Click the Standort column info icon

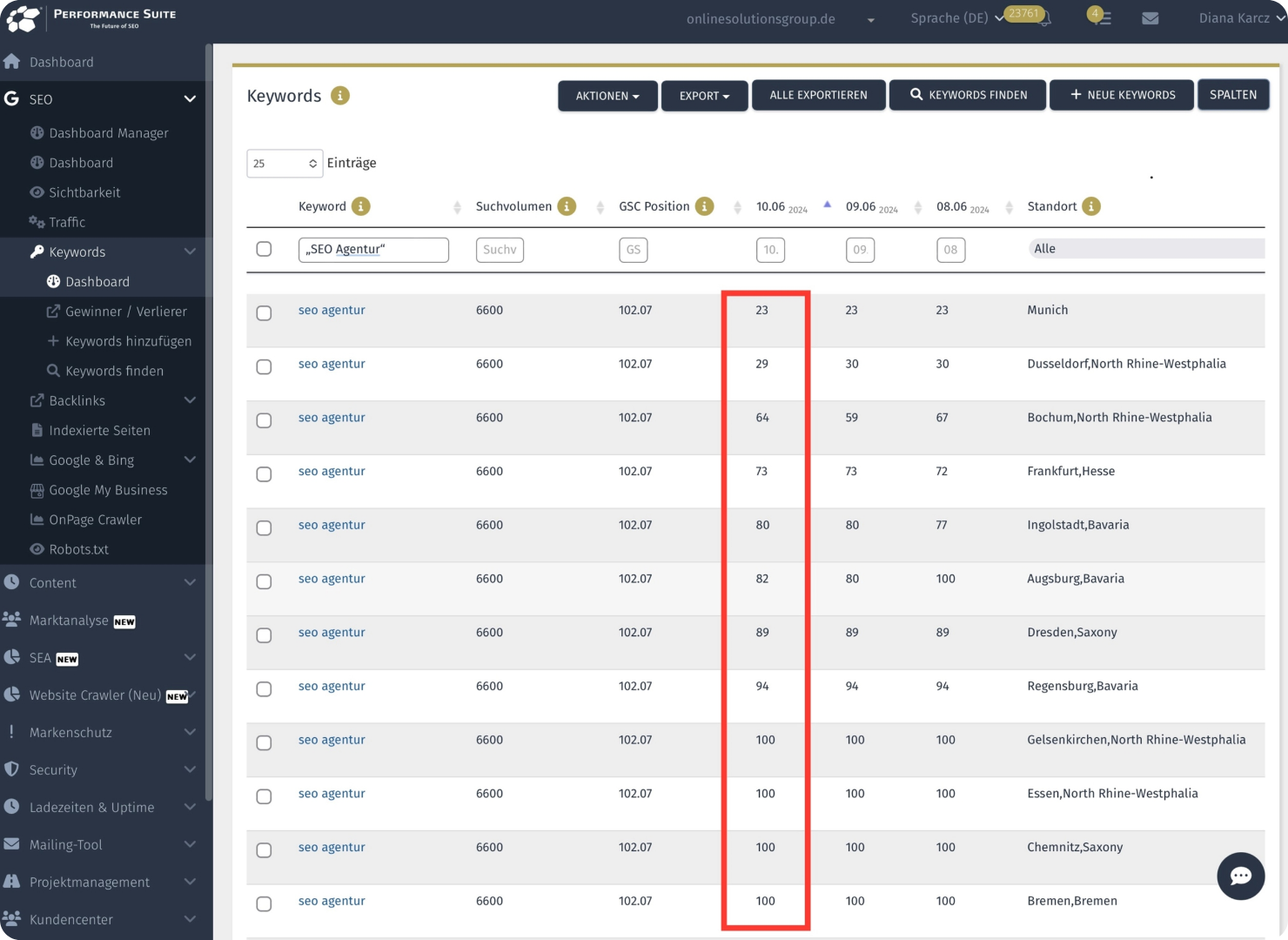coord(1091,206)
